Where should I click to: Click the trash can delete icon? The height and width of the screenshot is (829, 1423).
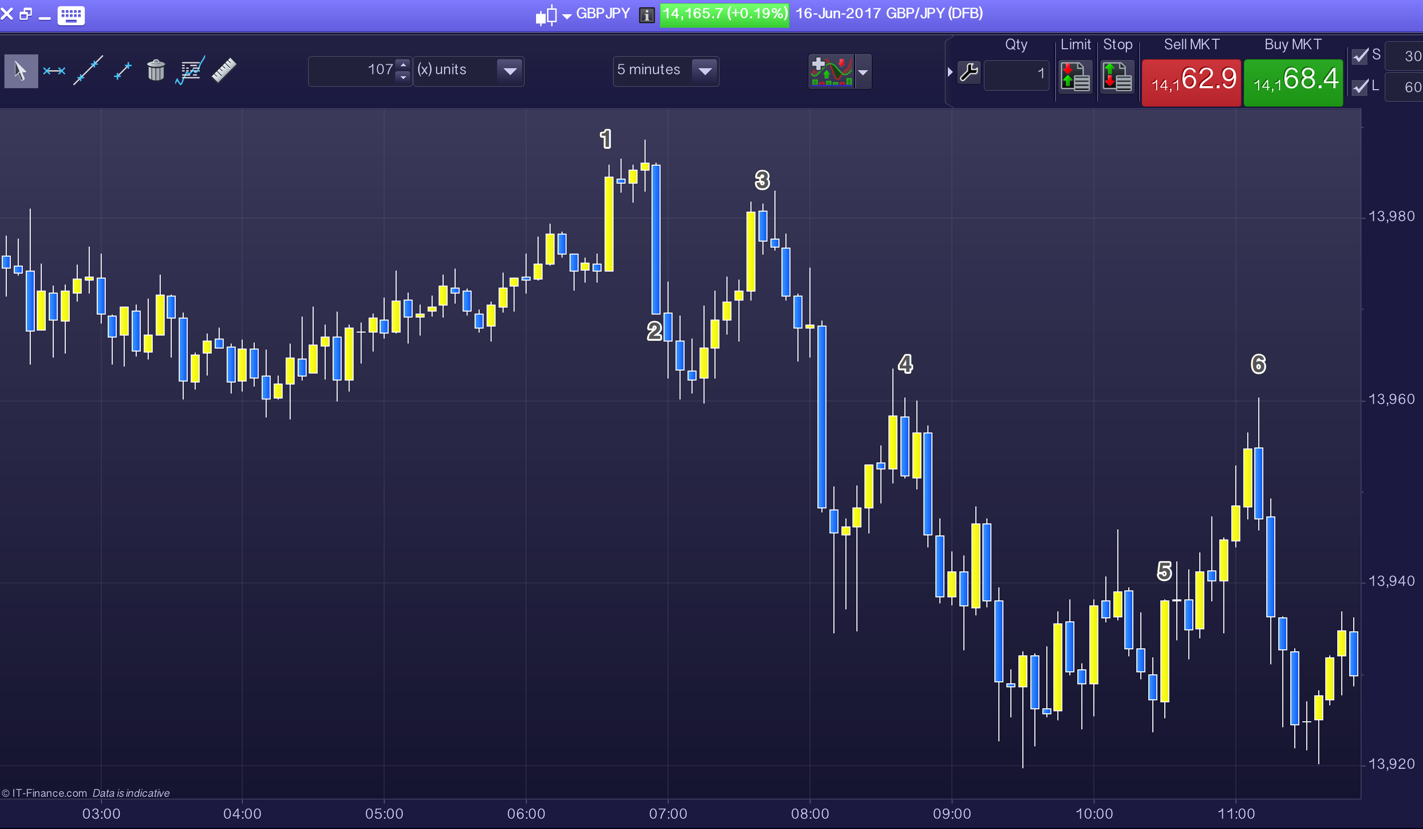(x=156, y=71)
